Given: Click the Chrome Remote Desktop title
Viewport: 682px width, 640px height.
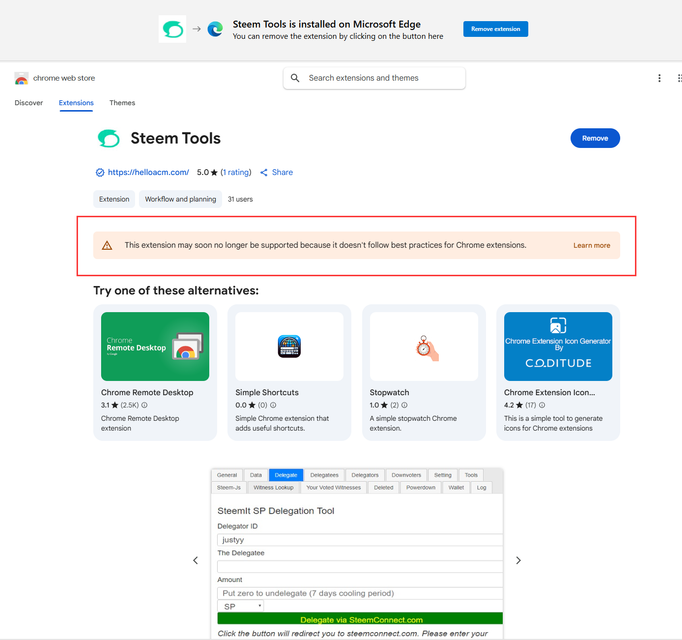Looking at the screenshot, I should click(x=147, y=392).
